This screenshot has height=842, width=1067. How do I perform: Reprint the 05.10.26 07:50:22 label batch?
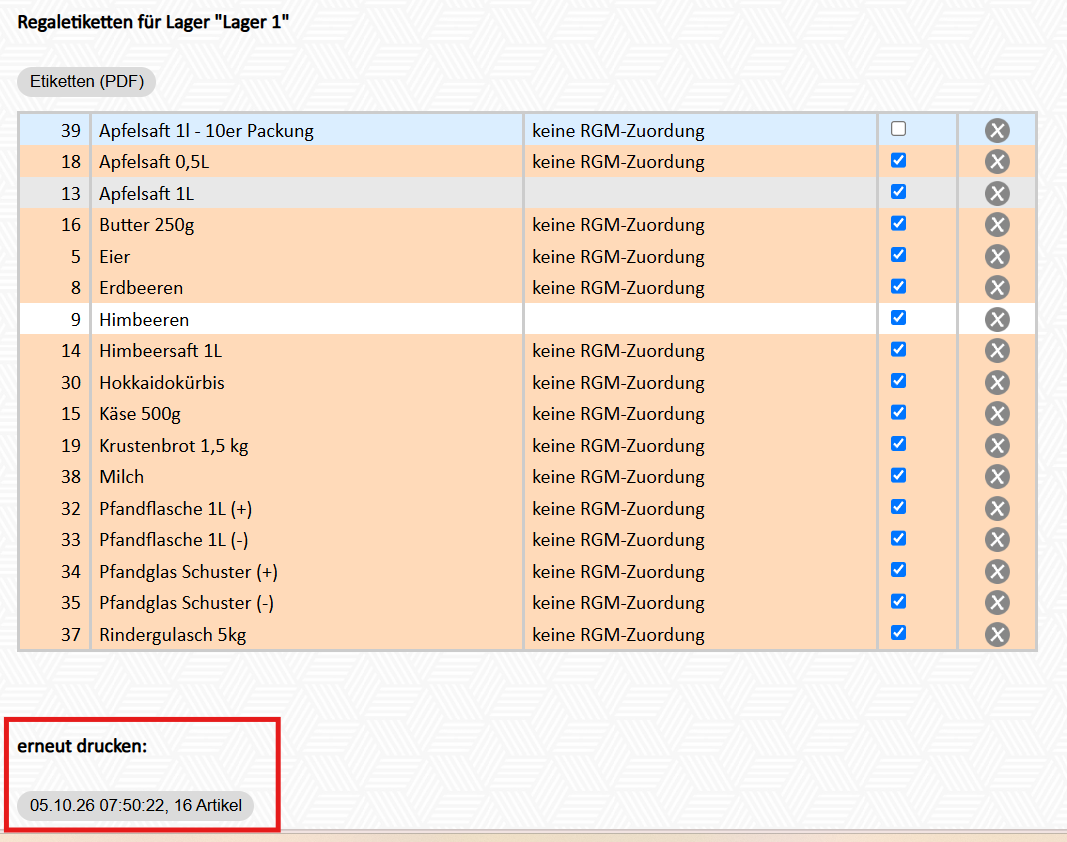[135, 805]
